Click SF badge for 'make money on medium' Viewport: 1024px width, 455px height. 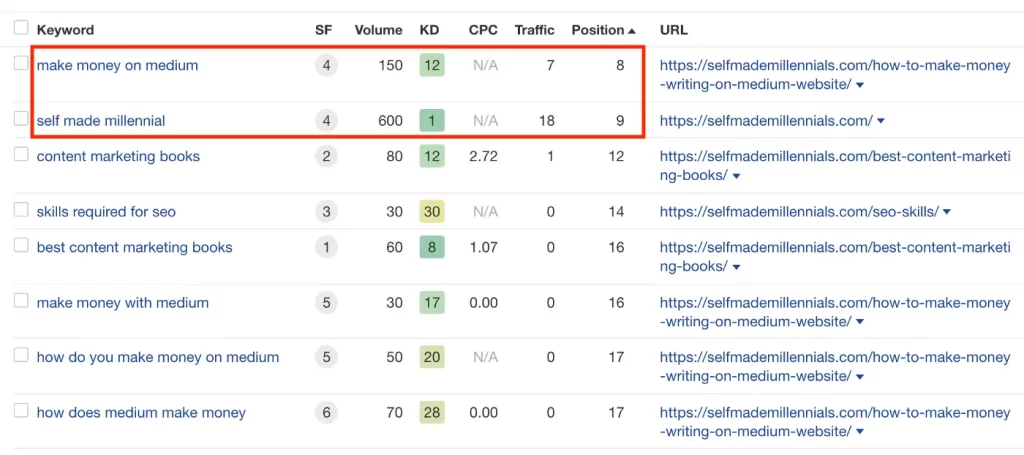(x=325, y=66)
